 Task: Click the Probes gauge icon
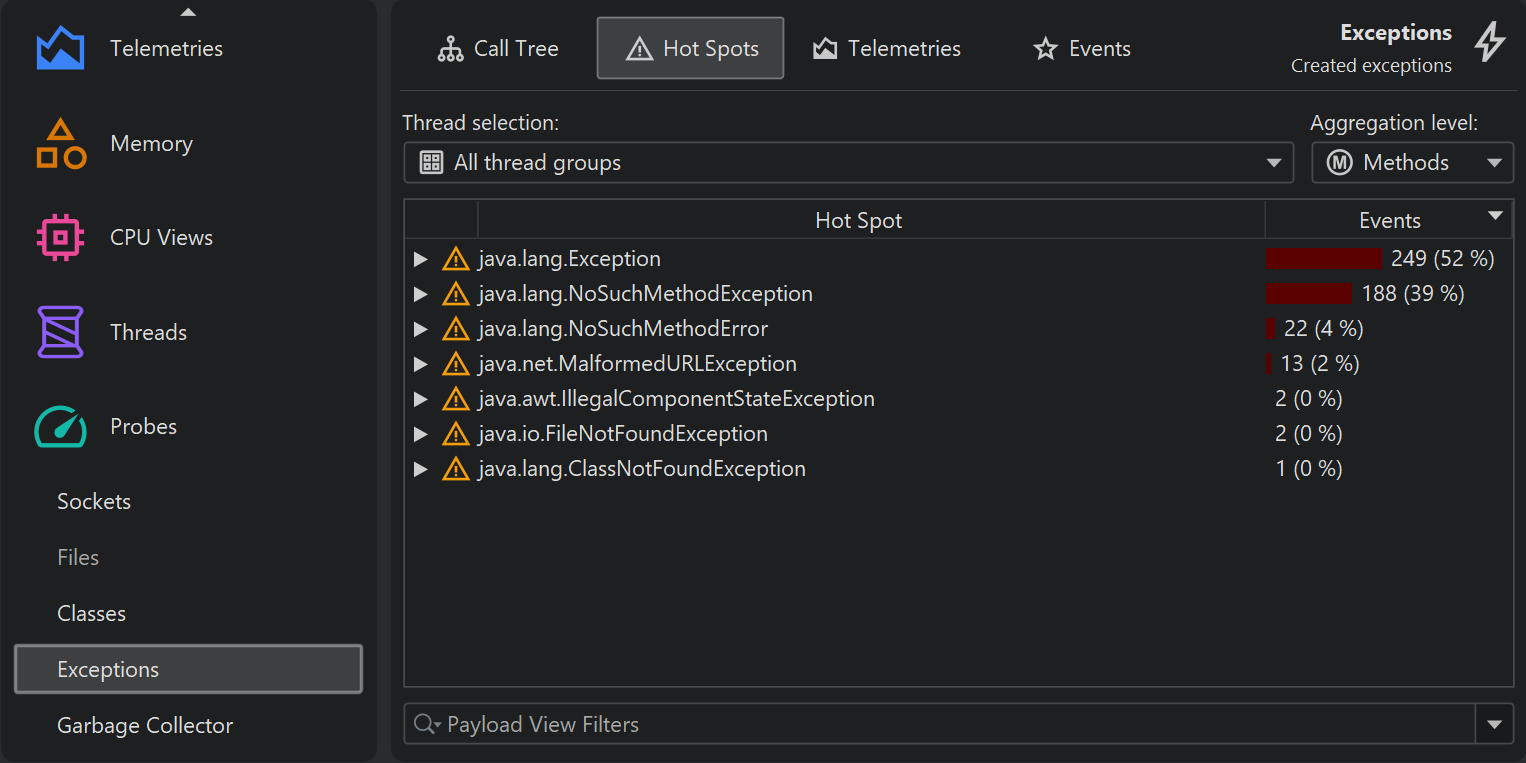click(x=61, y=427)
